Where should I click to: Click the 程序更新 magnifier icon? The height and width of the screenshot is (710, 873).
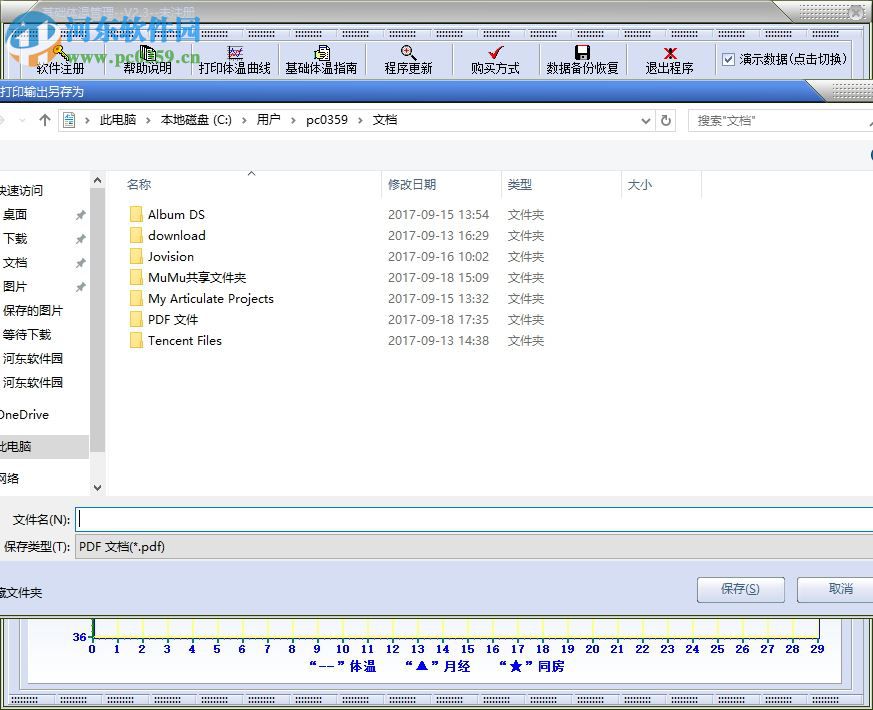[x=408, y=53]
